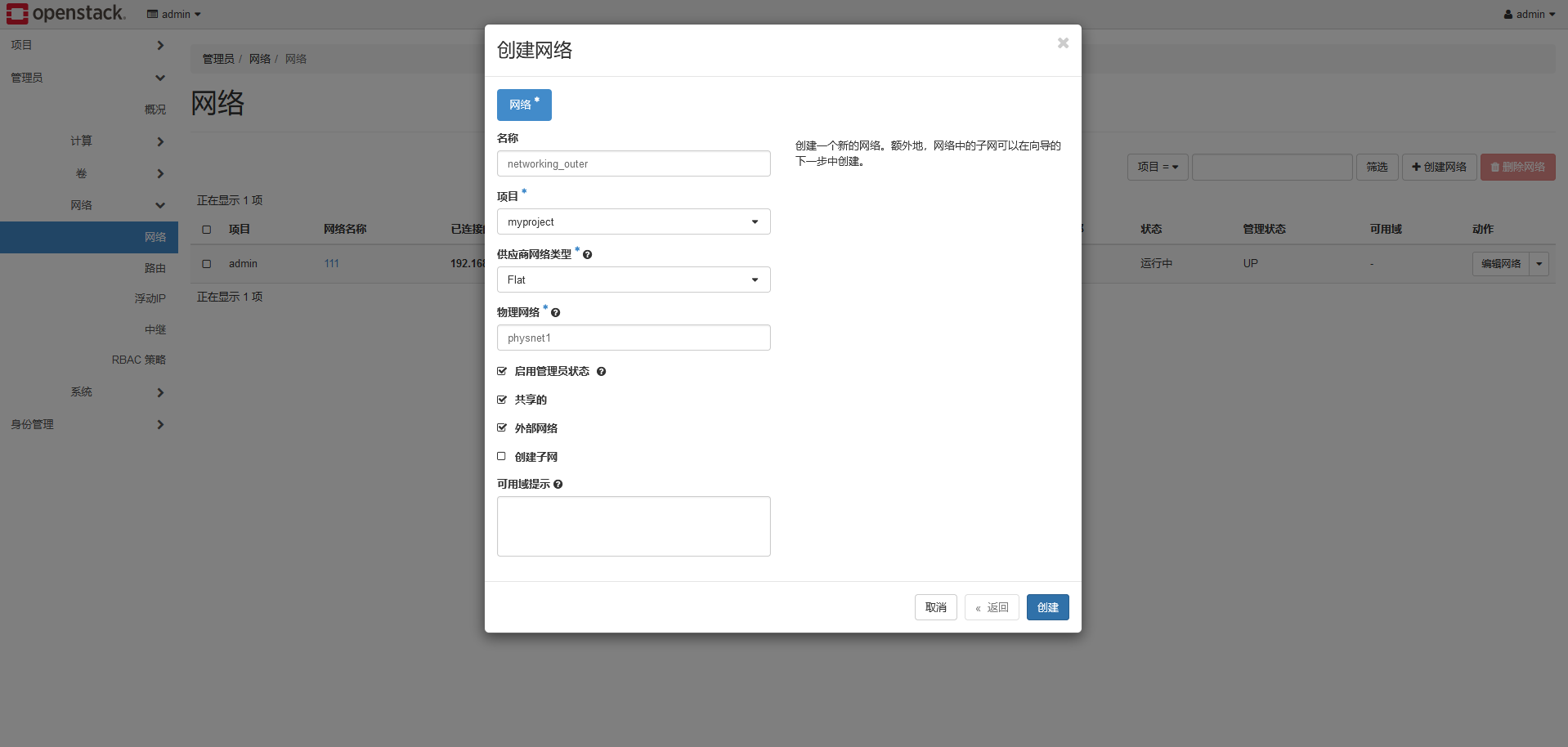Open the provider network type Flat dropdown
The image size is (1568, 747).
(x=634, y=280)
